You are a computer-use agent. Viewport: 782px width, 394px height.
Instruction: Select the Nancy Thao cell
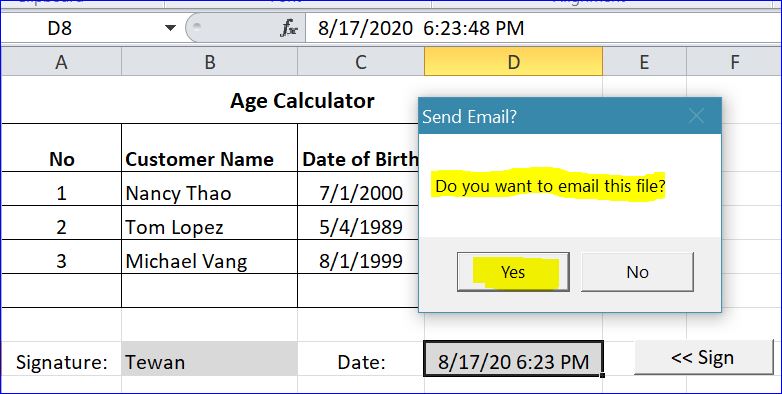point(209,193)
